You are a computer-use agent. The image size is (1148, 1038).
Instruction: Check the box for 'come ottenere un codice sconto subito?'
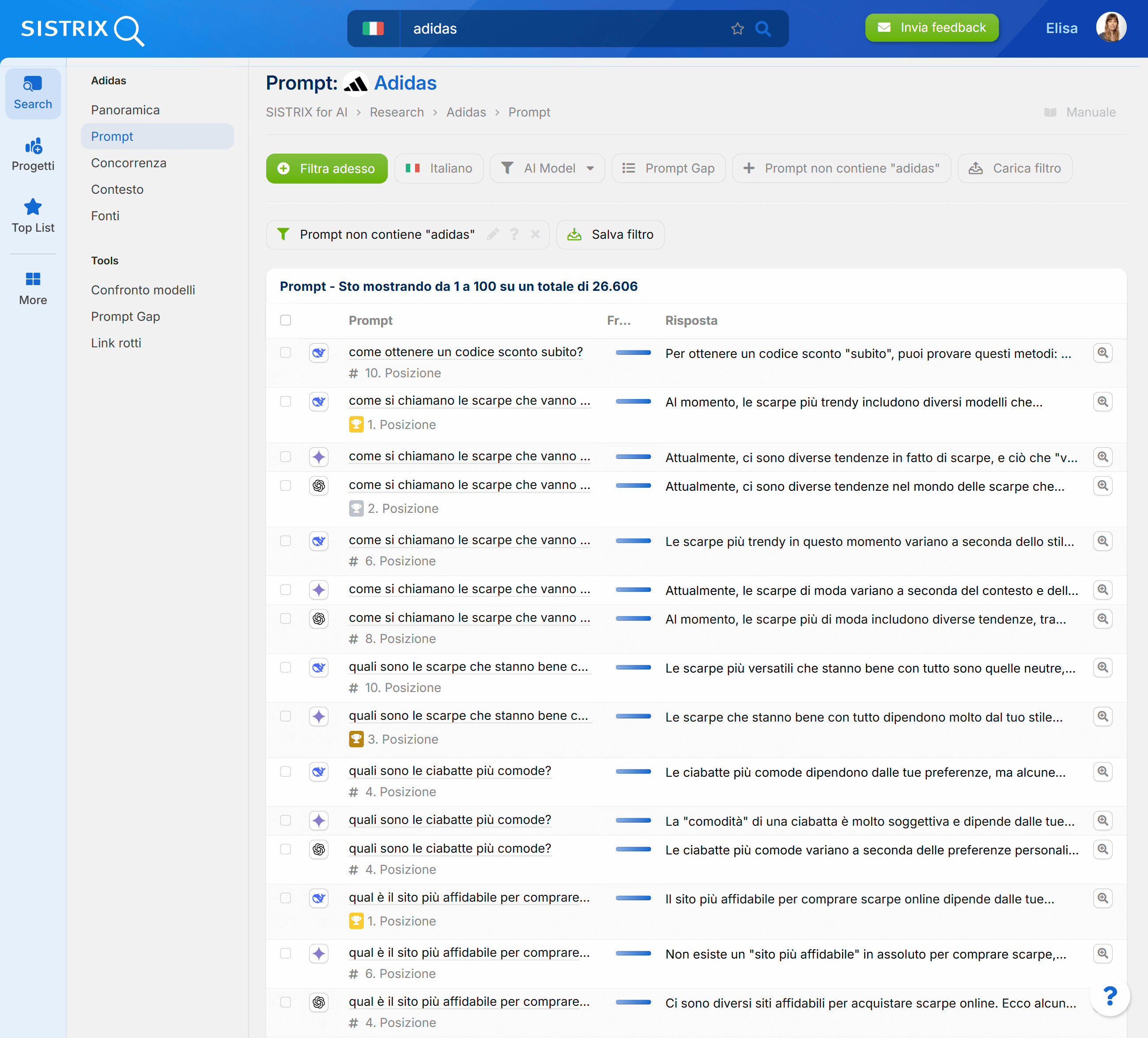pyautogui.click(x=285, y=352)
